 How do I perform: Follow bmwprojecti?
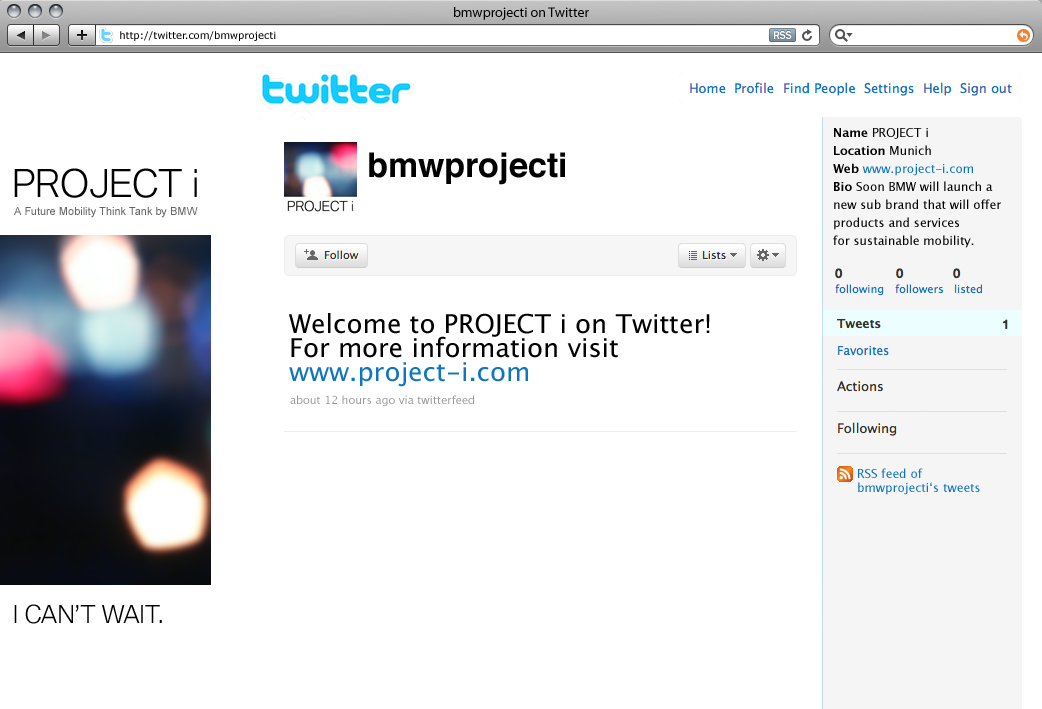coord(331,255)
